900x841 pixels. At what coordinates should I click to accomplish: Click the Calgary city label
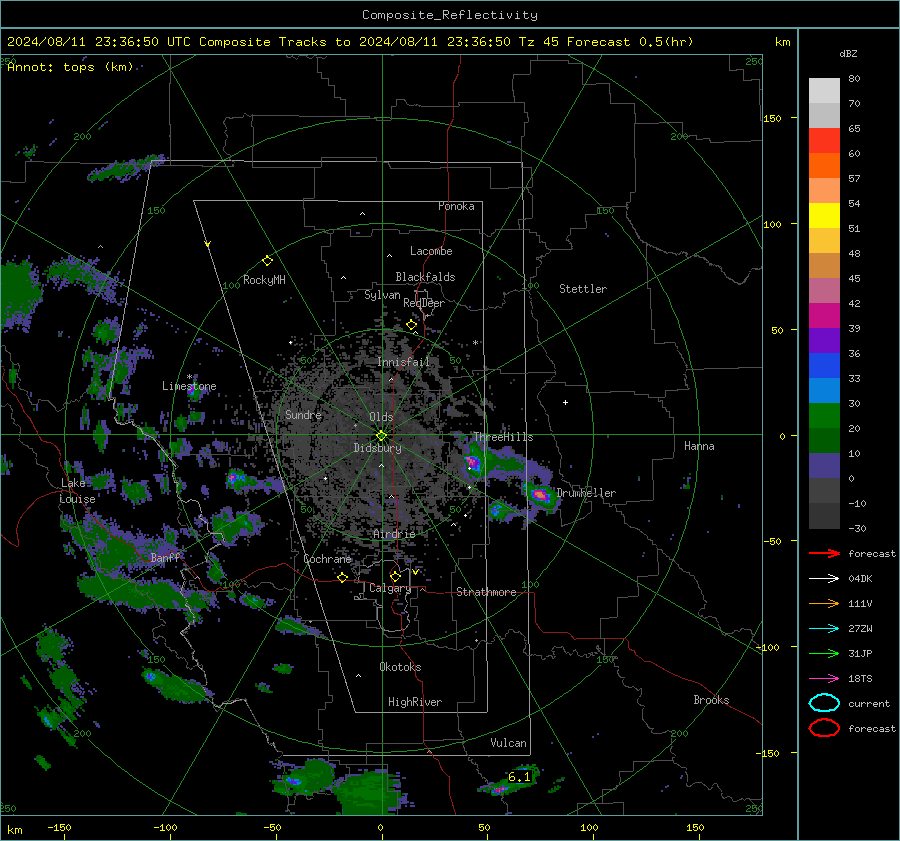tap(390, 588)
